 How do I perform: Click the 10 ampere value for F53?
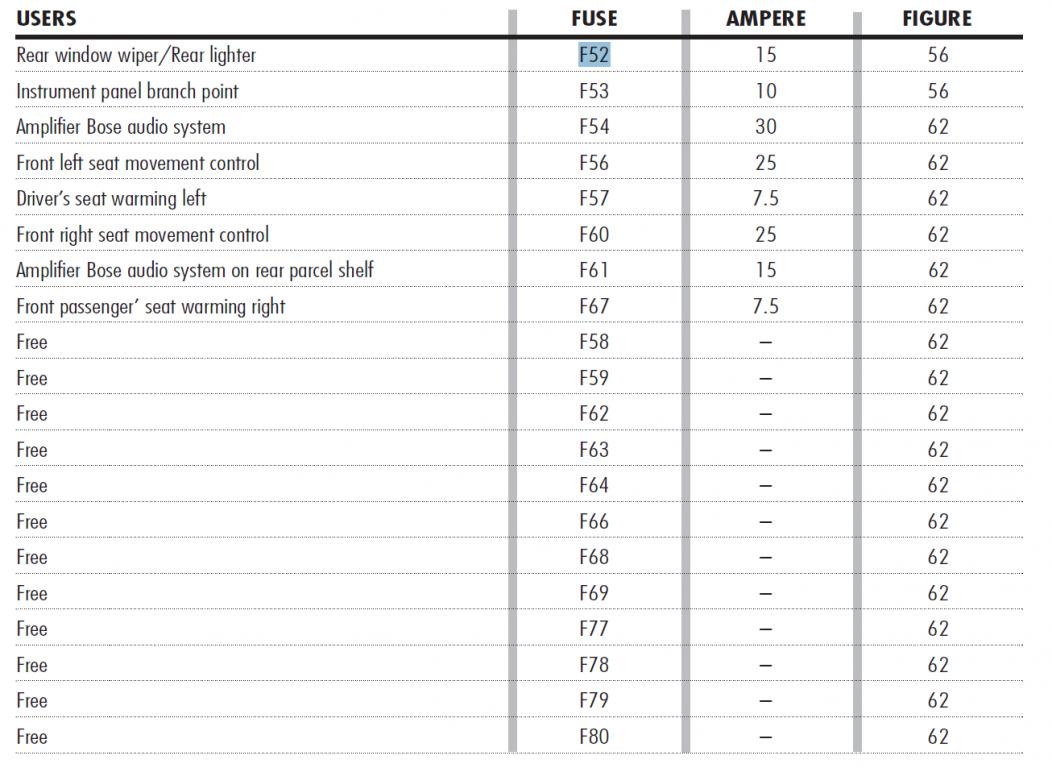tap(766, 91)
